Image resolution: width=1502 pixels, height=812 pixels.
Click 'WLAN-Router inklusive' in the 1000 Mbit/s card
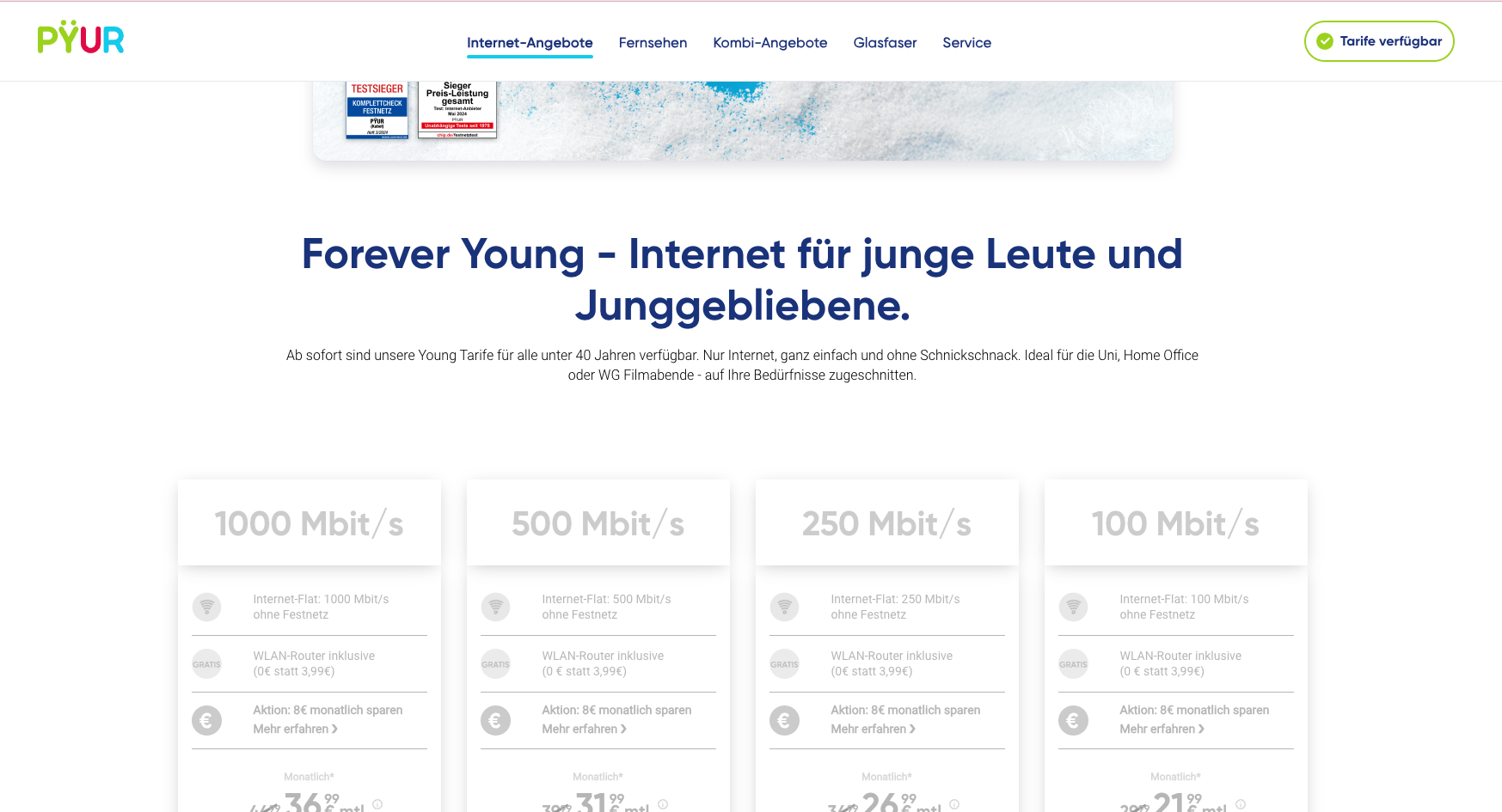(314, 656)
